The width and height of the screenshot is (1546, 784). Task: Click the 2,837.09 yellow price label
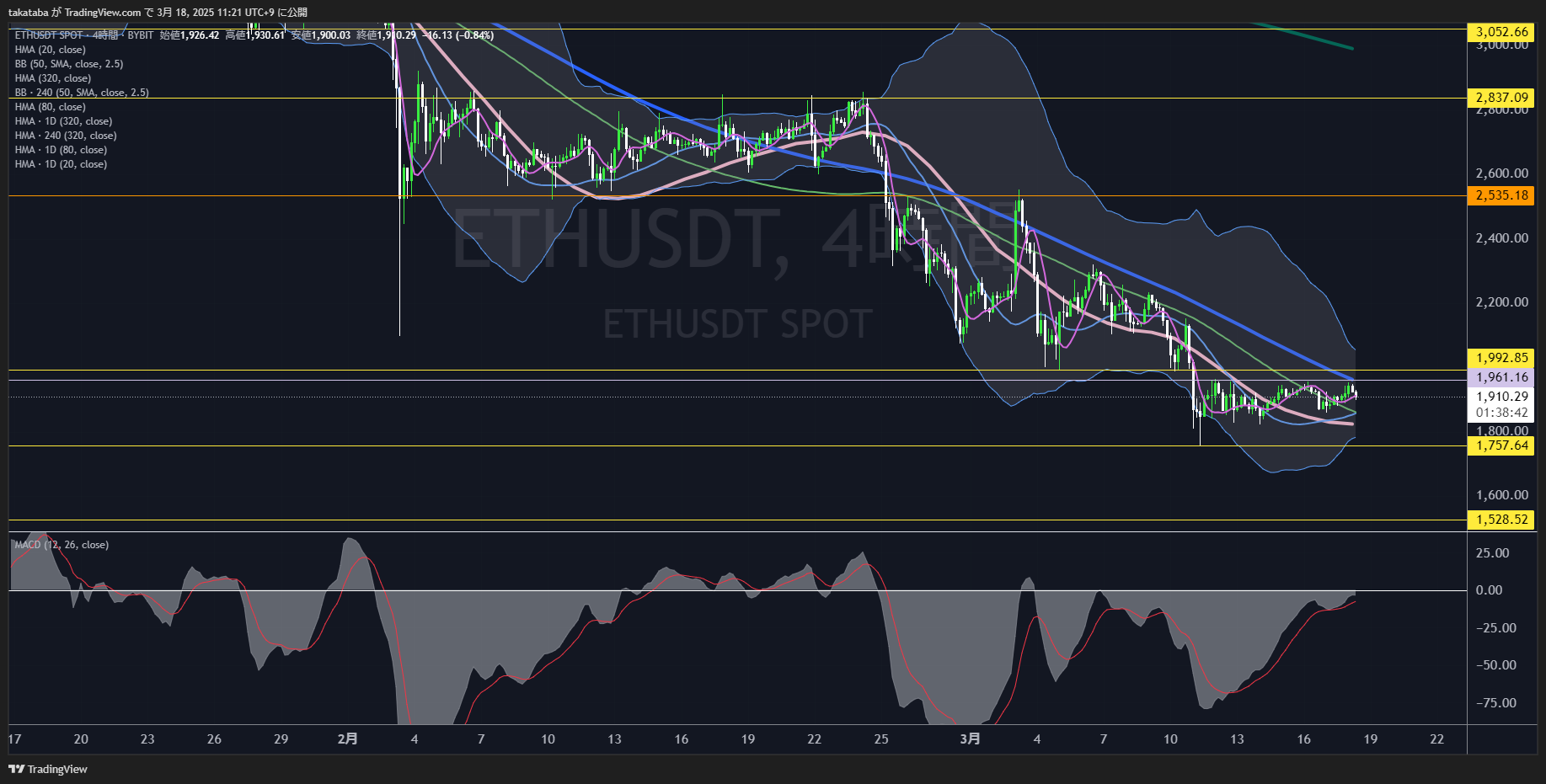1501,98
